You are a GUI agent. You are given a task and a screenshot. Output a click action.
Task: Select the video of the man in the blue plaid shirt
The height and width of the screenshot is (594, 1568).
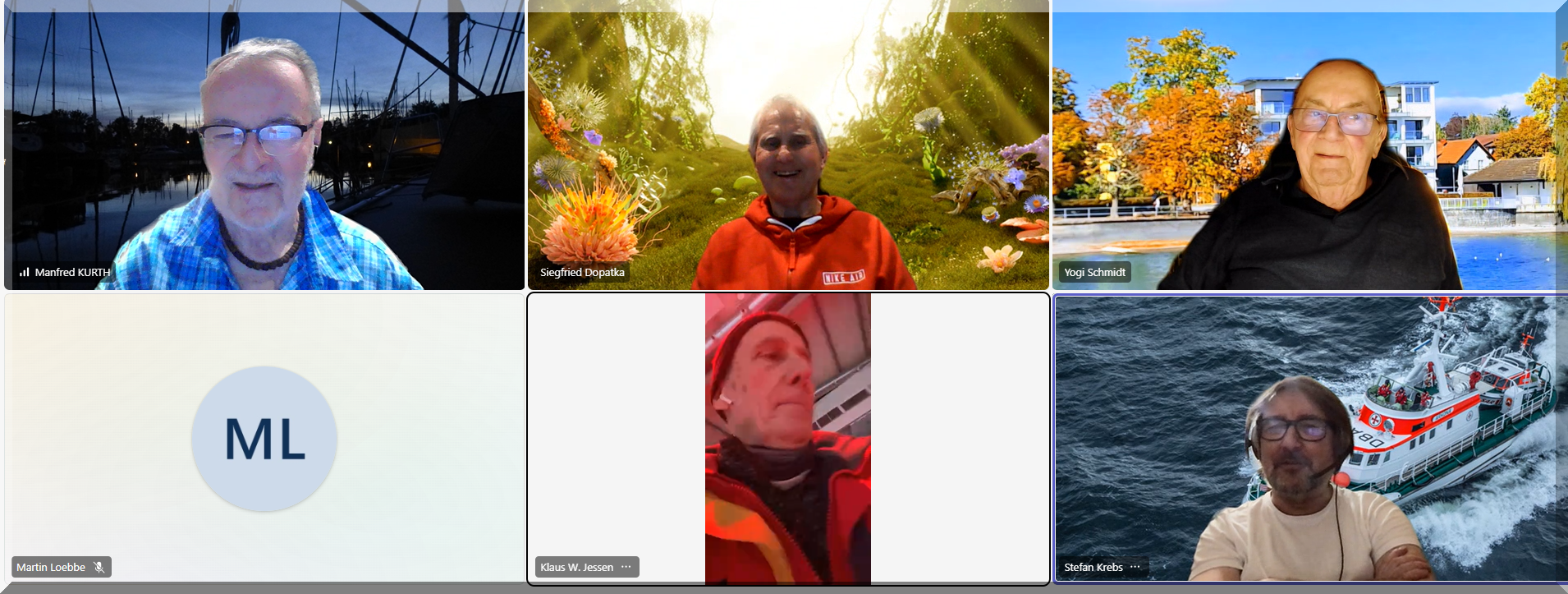pos(263,164)
